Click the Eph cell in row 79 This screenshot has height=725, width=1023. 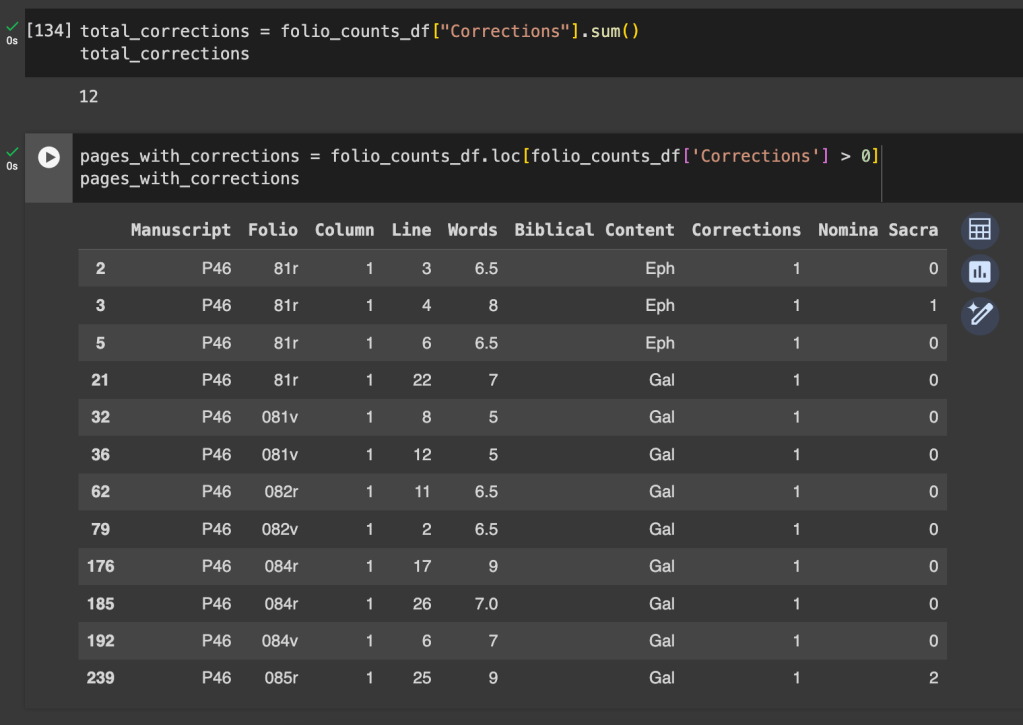pos(660,529)
